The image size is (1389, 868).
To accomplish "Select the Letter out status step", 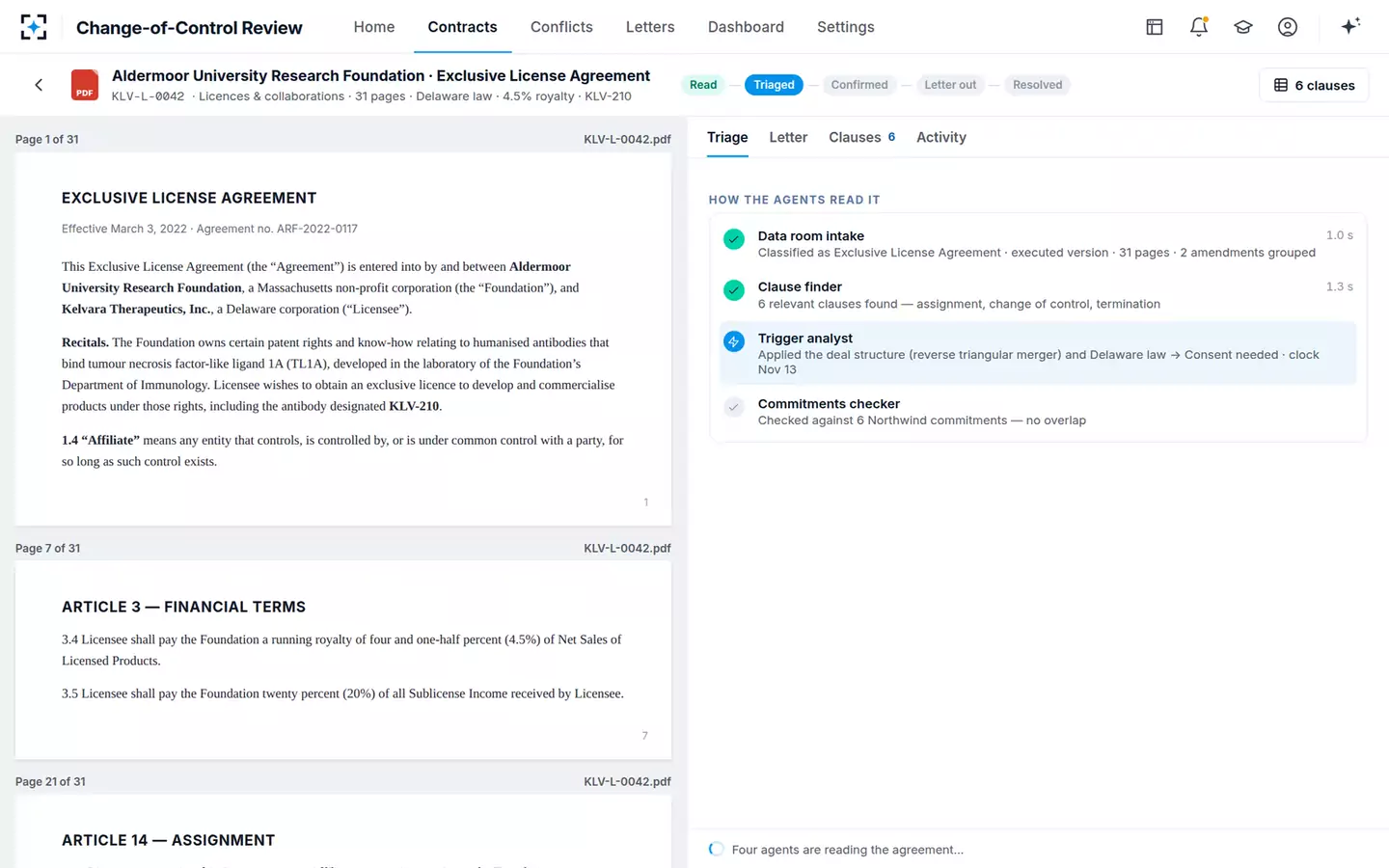I will pyautogui.click(x=950, y=85).
